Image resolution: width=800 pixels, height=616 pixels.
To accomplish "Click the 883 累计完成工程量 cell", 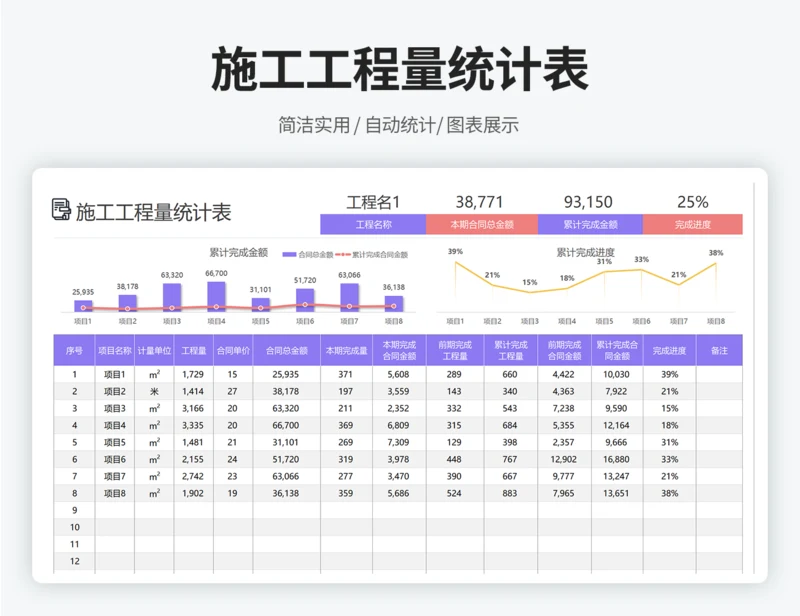I will pyautogui.click(x=510, y=494).
